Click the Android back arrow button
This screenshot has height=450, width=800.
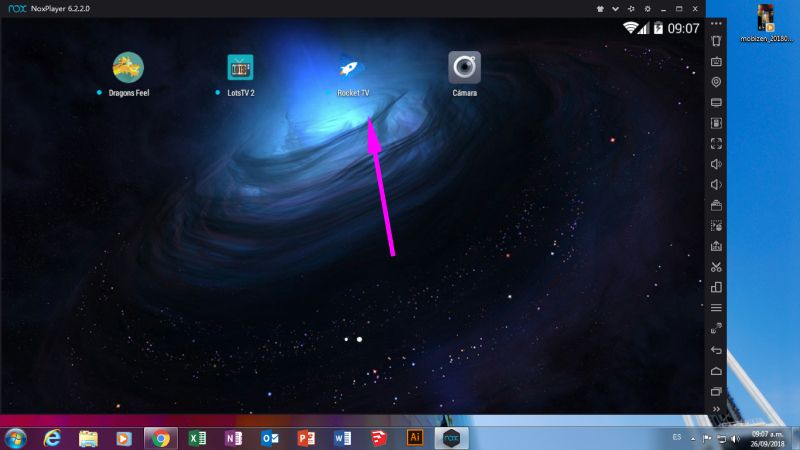[716, 350]
